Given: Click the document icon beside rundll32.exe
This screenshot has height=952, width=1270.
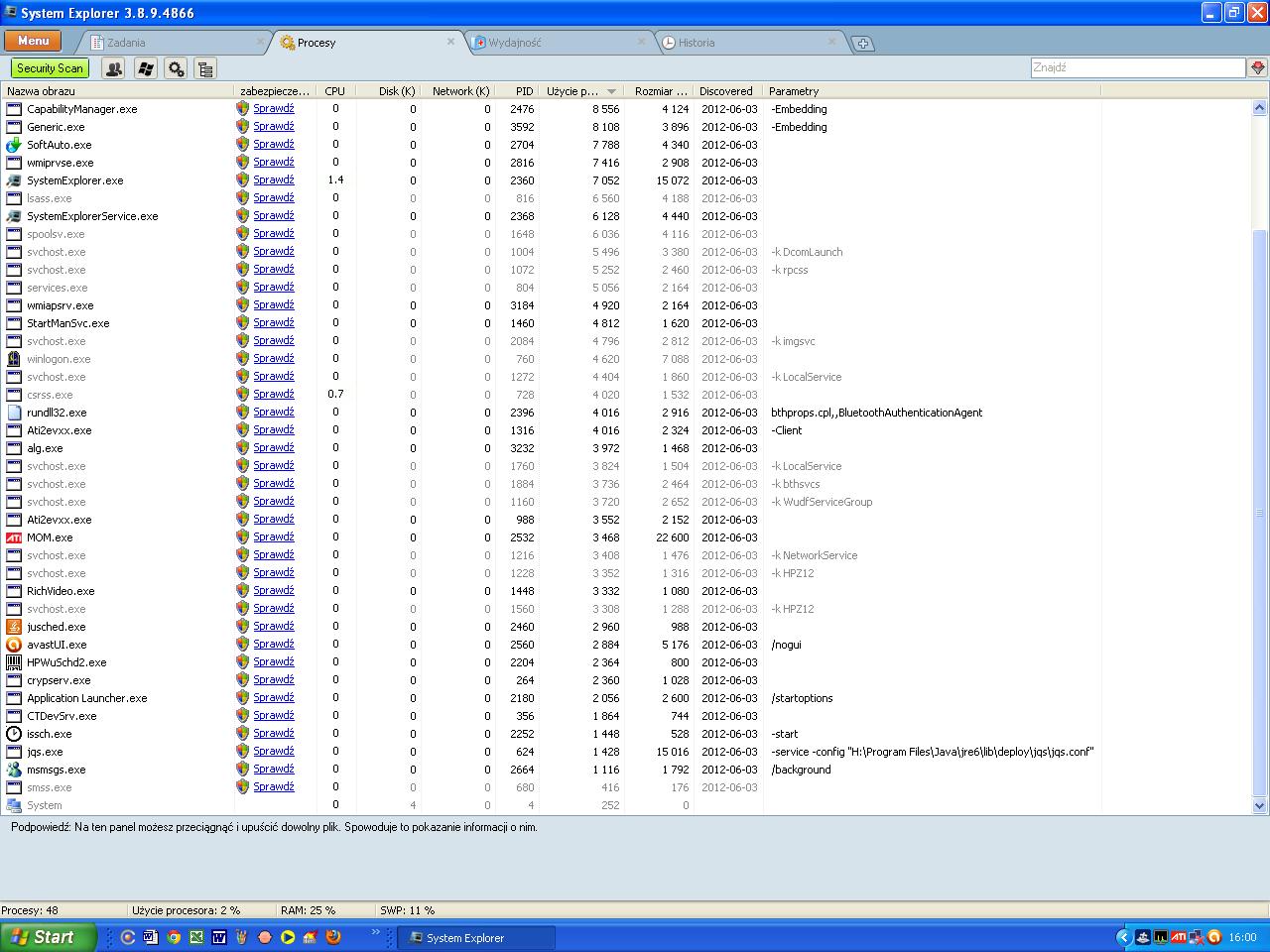Looking at the screenshot, I should point(14,413).
